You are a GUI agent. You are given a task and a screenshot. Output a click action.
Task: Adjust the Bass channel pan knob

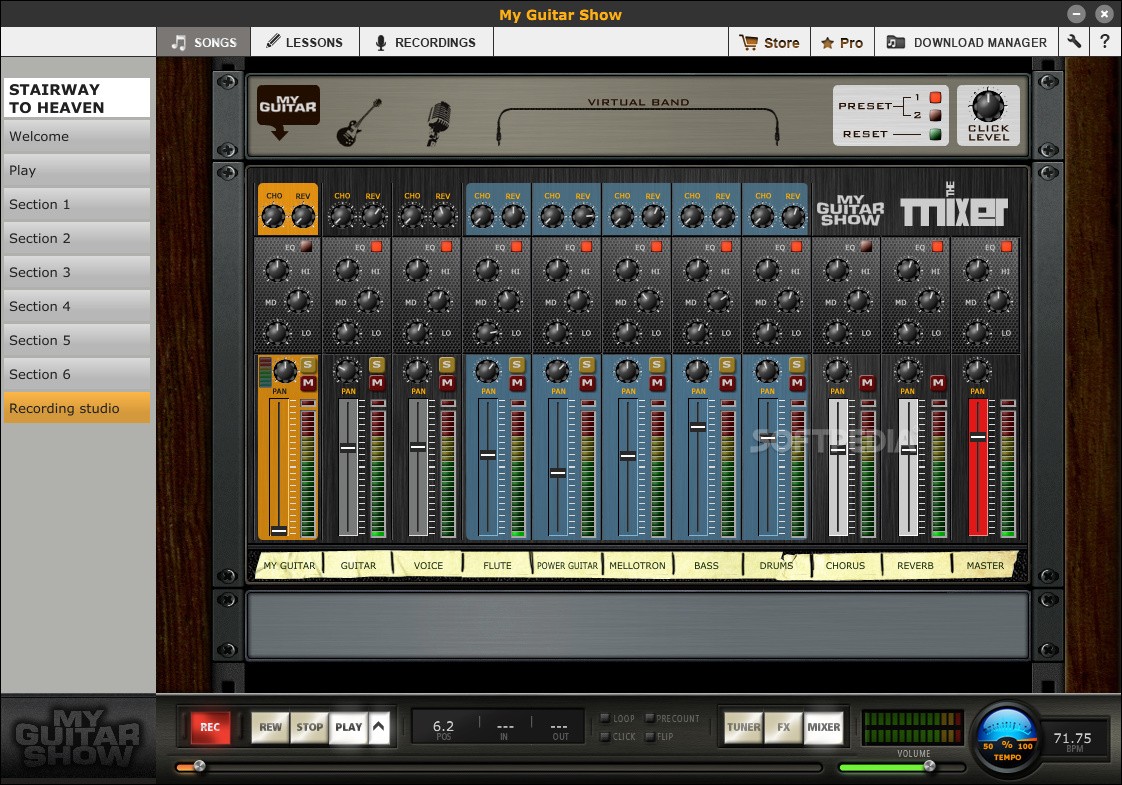697,371
